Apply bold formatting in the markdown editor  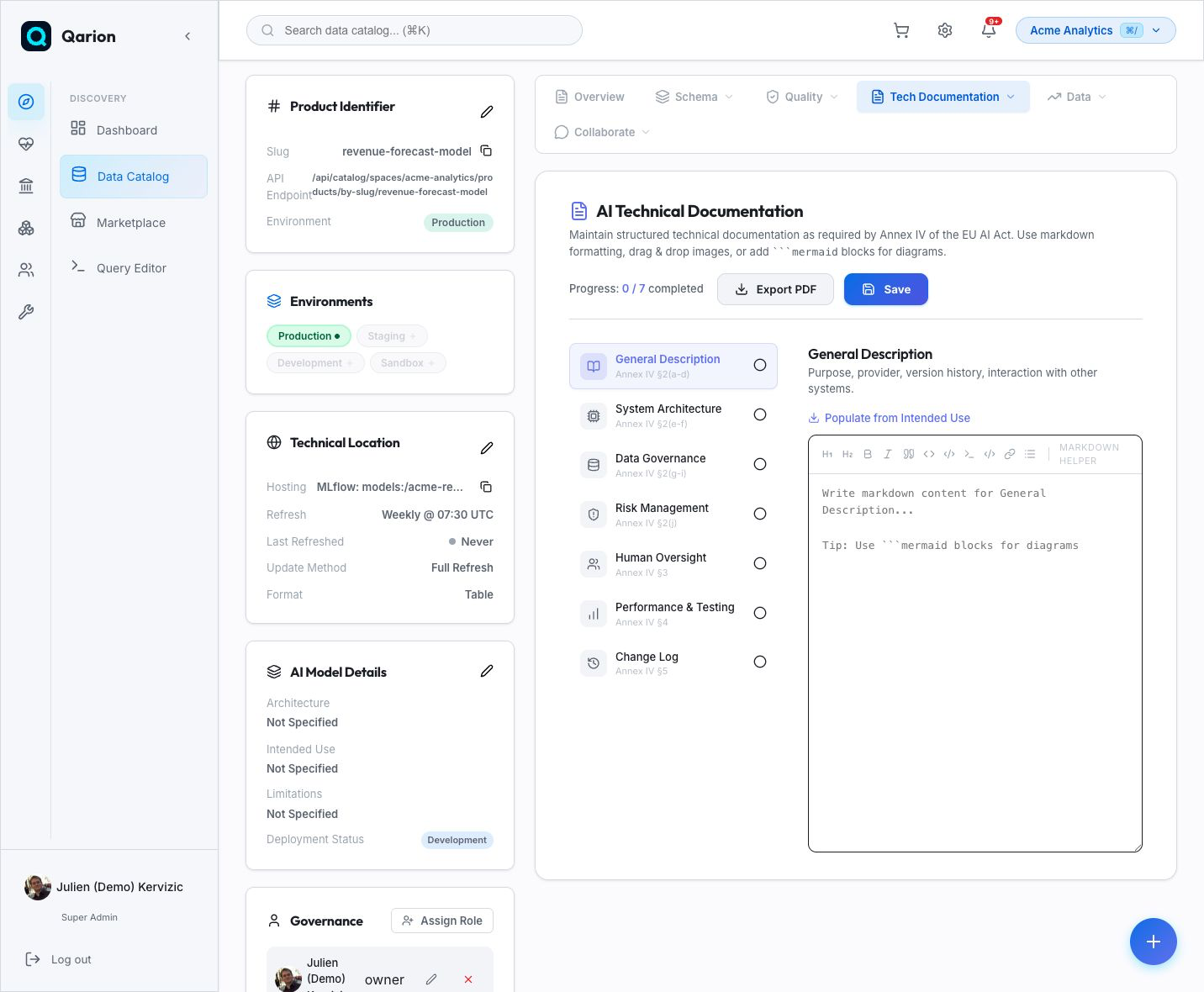(868, 454)
